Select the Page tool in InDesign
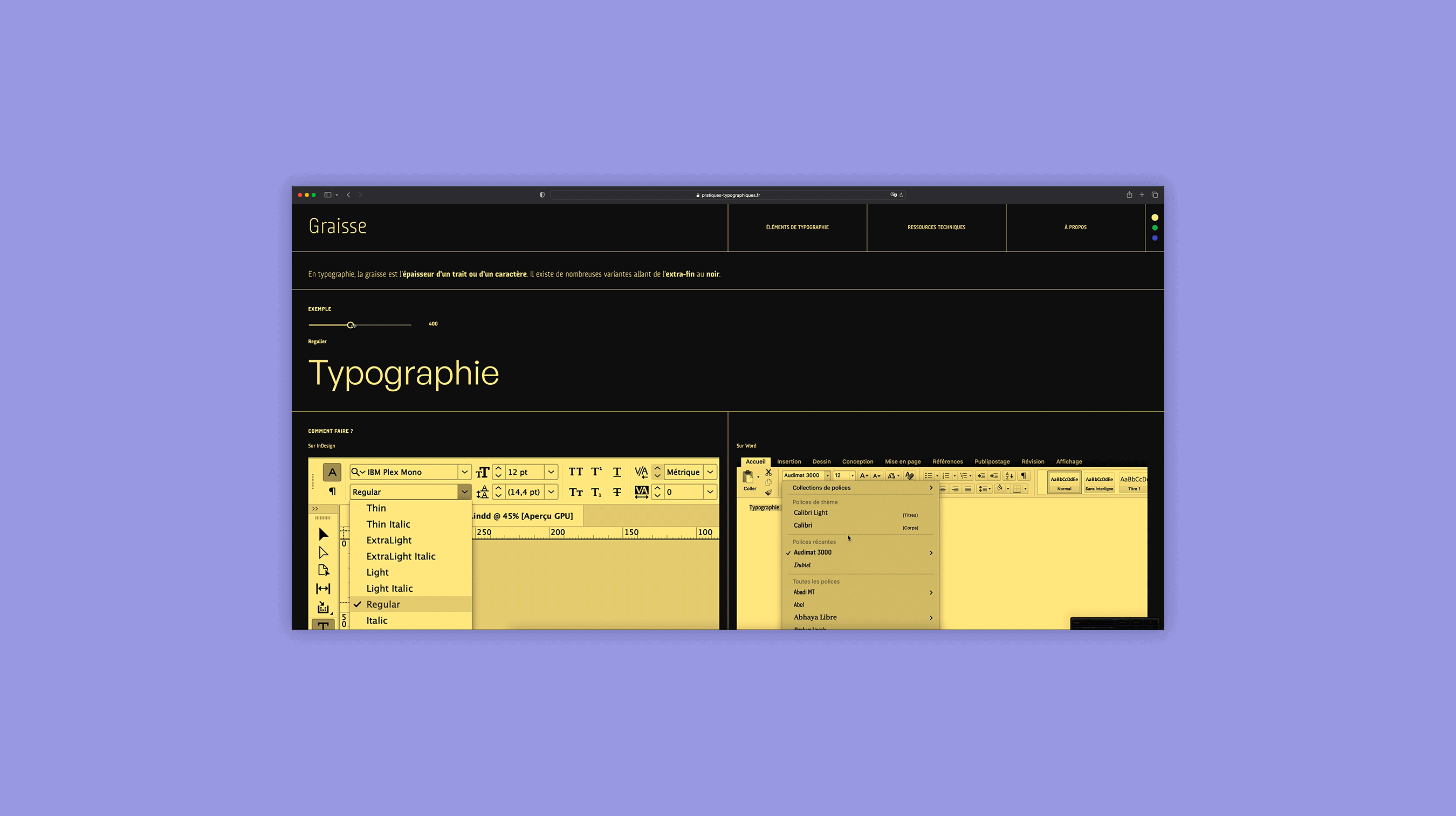1456x816 pixels. tap(324, 570)
